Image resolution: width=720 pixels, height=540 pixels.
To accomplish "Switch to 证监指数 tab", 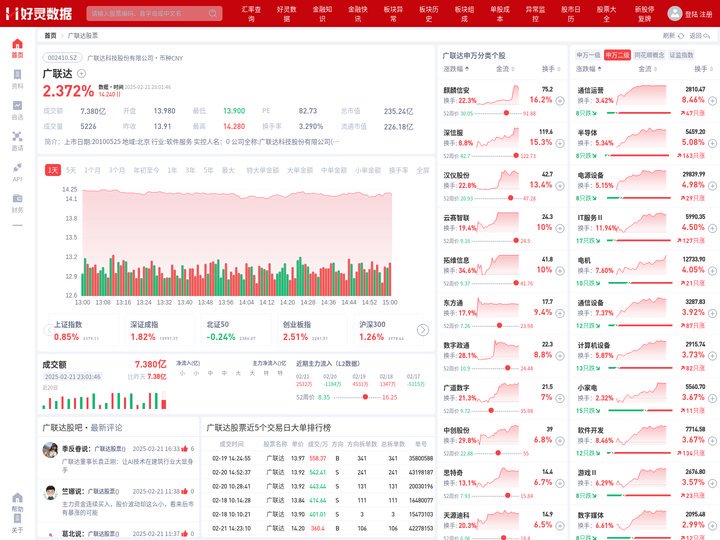I will coord(681,55).
